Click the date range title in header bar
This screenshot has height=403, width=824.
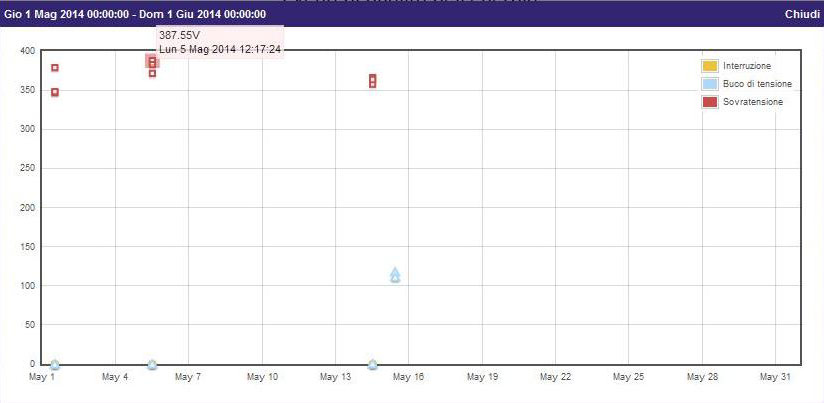(x=135, y=14)
